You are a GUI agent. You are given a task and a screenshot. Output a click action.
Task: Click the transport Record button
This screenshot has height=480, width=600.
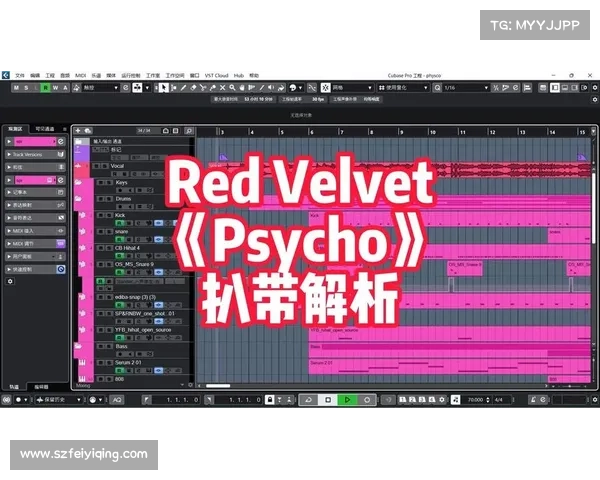tap(367, 400)
